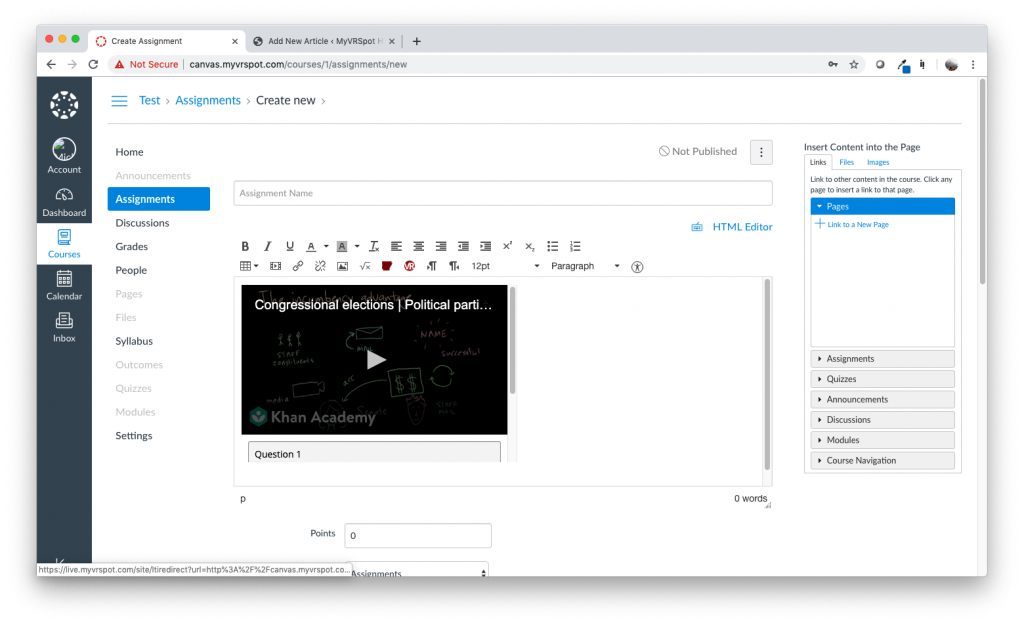The width and height of the screenshot is (1024, 625).
Task: Toggle the bulleted list button
Action: click(x=553, y=246)
